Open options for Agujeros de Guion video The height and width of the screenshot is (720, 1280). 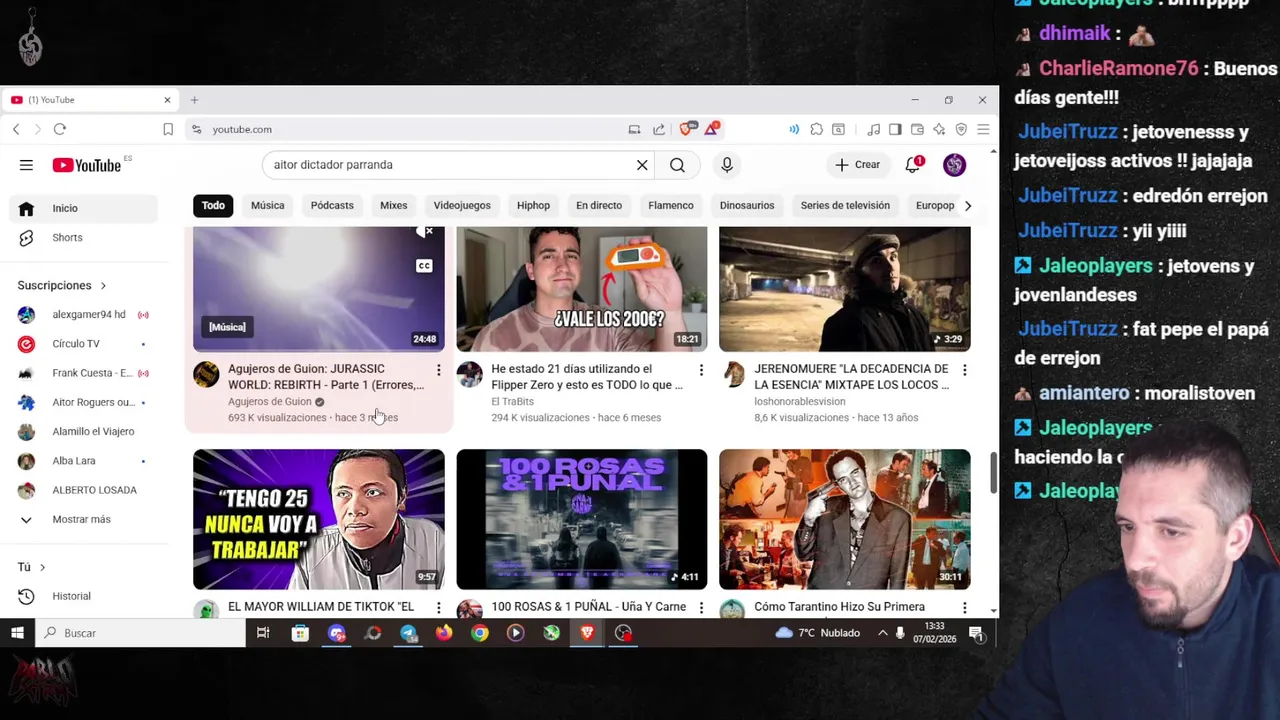[x=438, y=371]
